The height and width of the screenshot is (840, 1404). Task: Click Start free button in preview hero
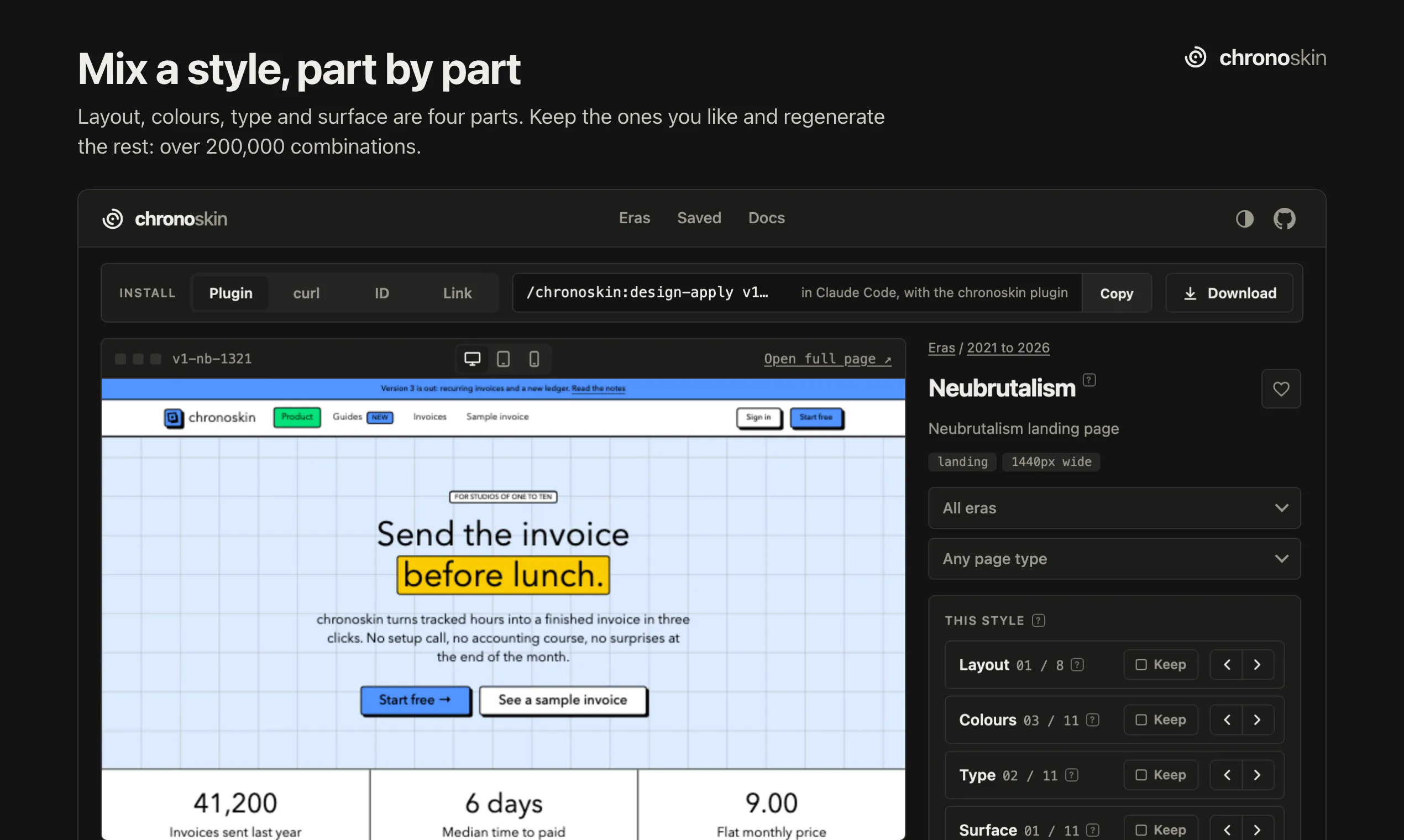pos(416,700)
